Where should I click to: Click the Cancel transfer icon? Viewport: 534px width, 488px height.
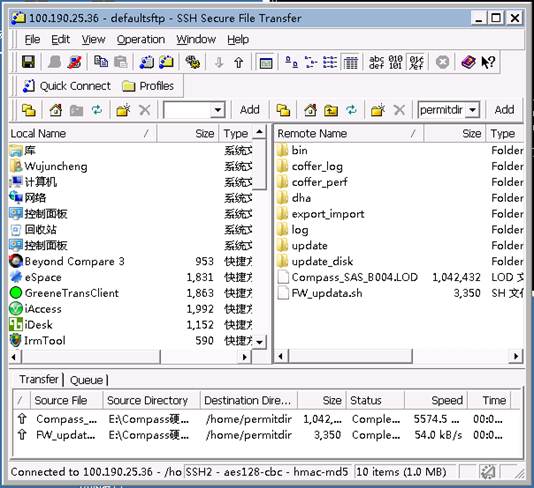point(442,62)
